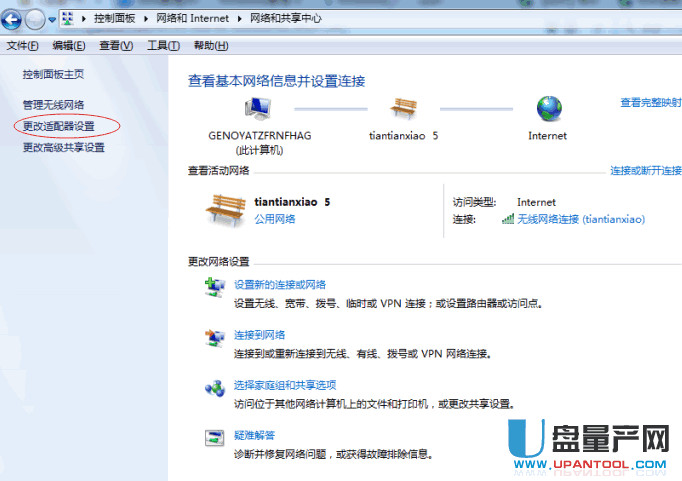Image resolution: width=682 pixels, height=481 pixels.
Task: Open 更改适配器设置 link
Action: (58, 126)
